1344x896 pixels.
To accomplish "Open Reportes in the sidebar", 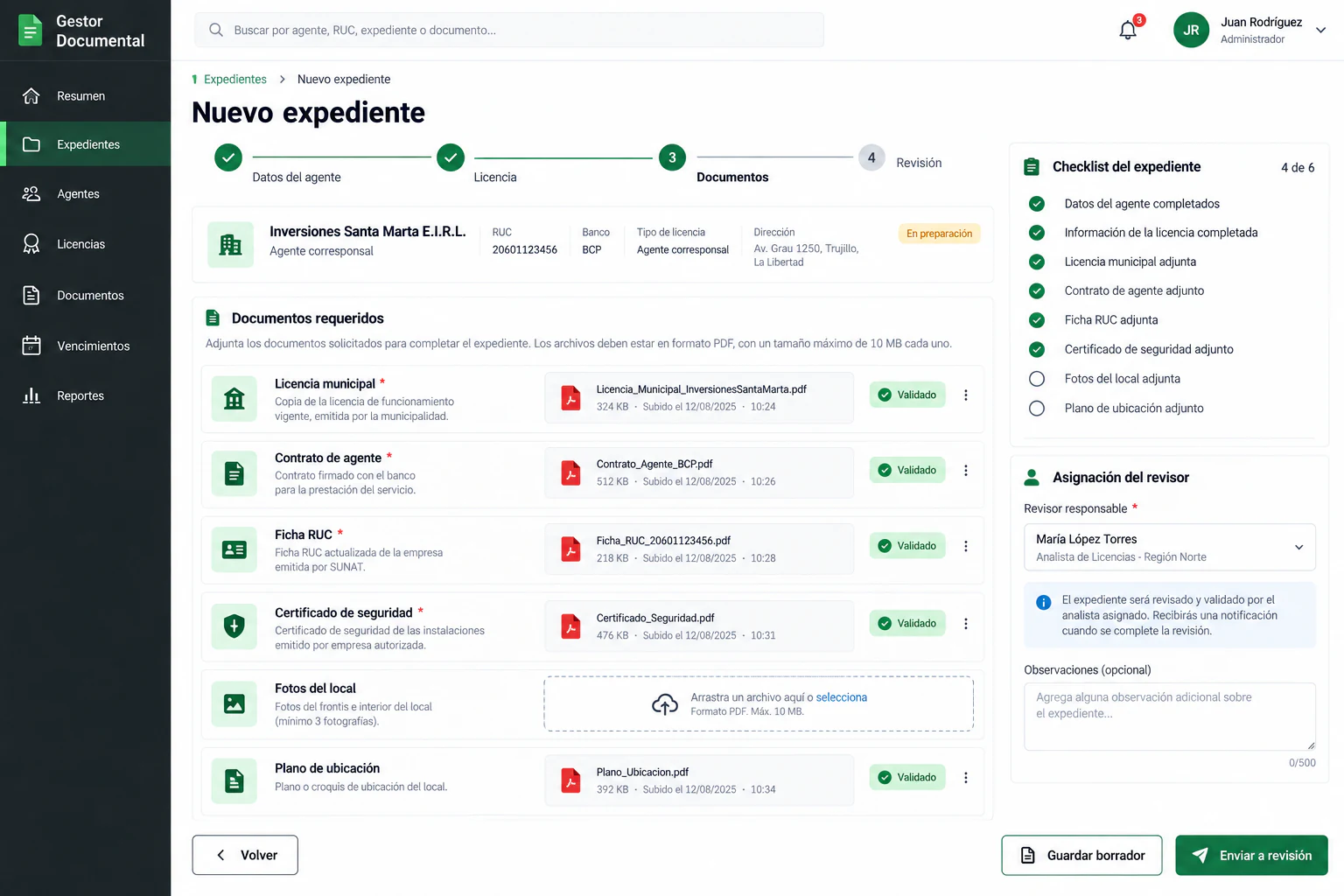I will click(x=86, y=395).
